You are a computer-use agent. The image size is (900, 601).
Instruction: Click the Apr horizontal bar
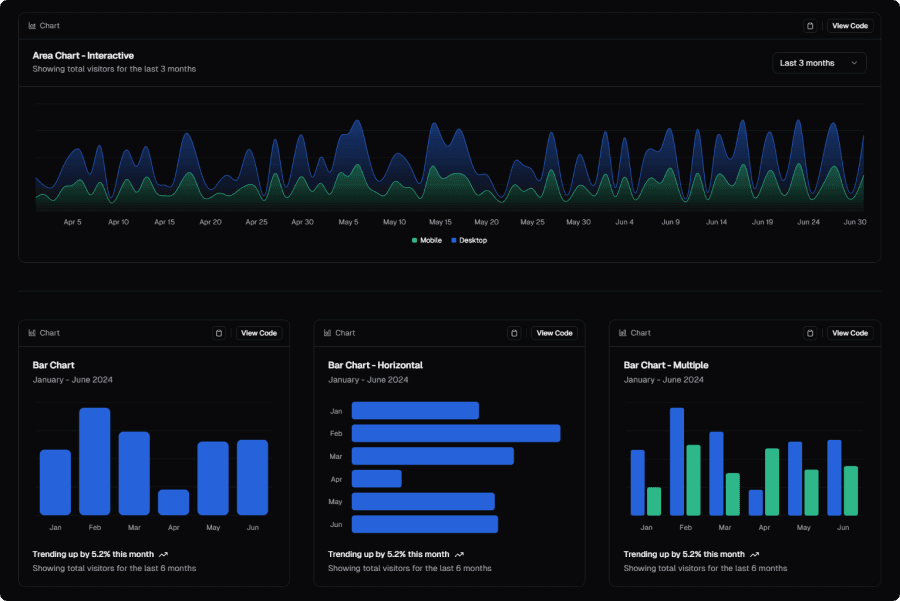[376, 479]
